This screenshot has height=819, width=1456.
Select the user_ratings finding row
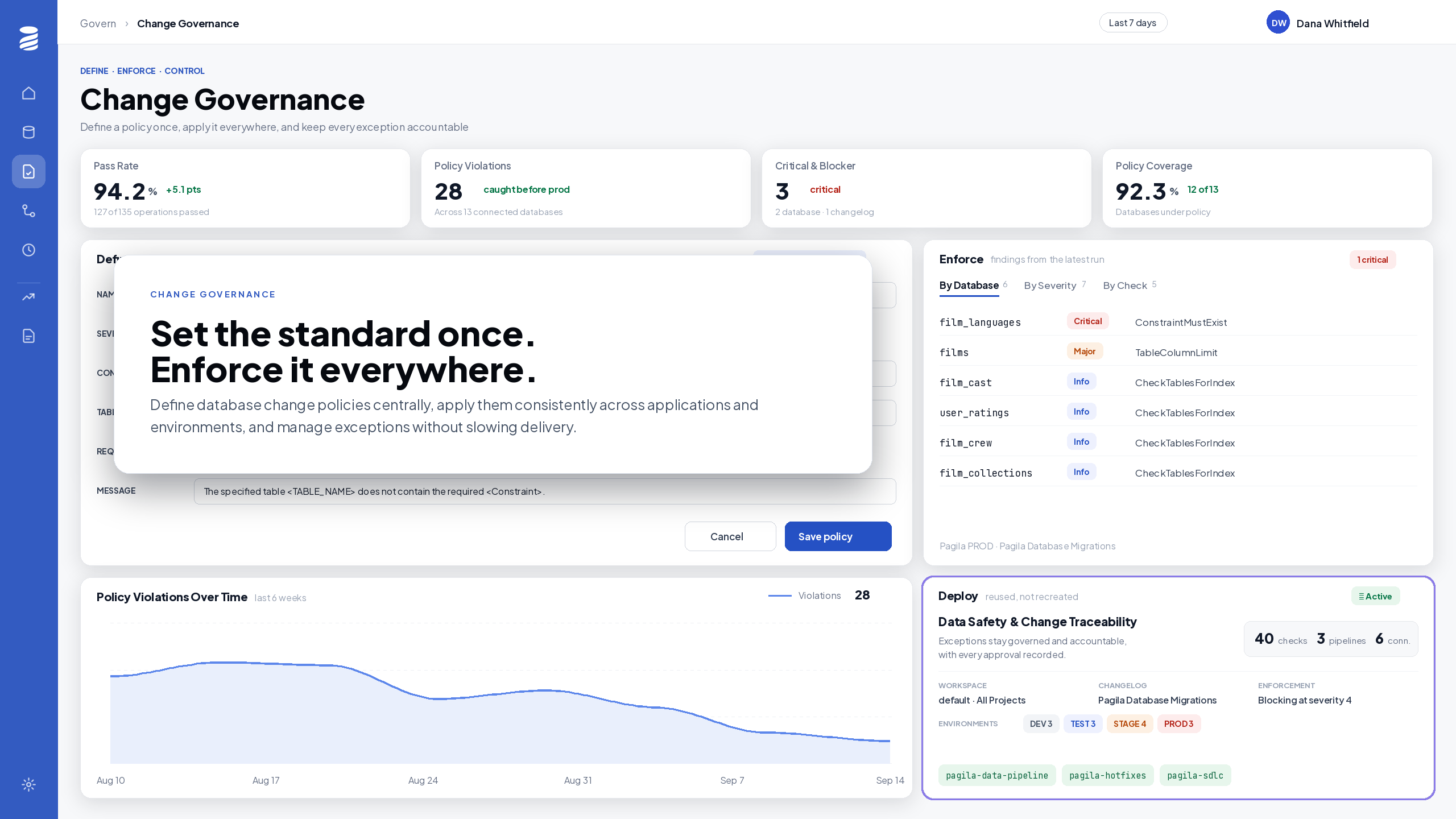coord(1178,412)
